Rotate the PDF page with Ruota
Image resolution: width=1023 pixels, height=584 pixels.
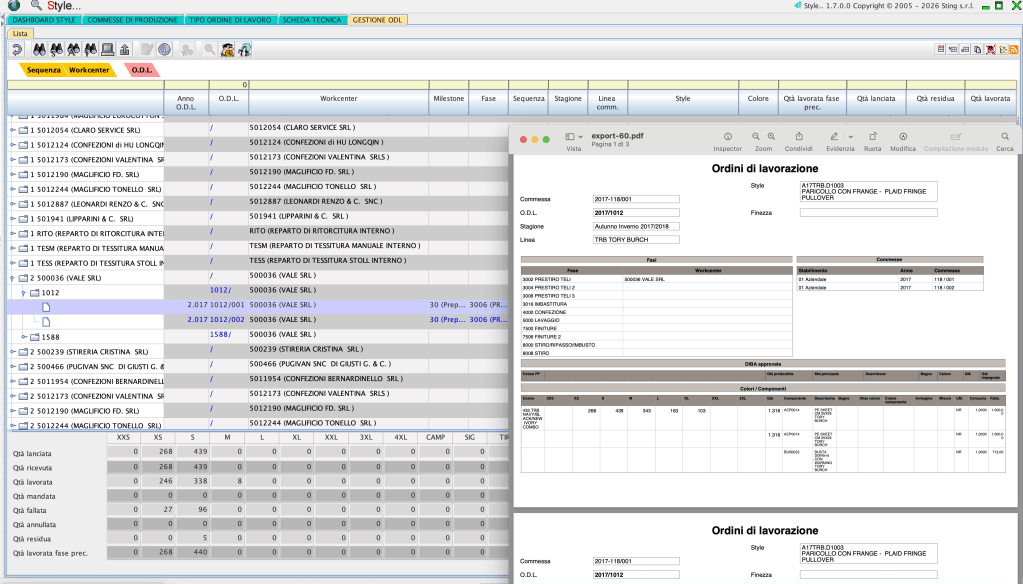tap(872, 136)
